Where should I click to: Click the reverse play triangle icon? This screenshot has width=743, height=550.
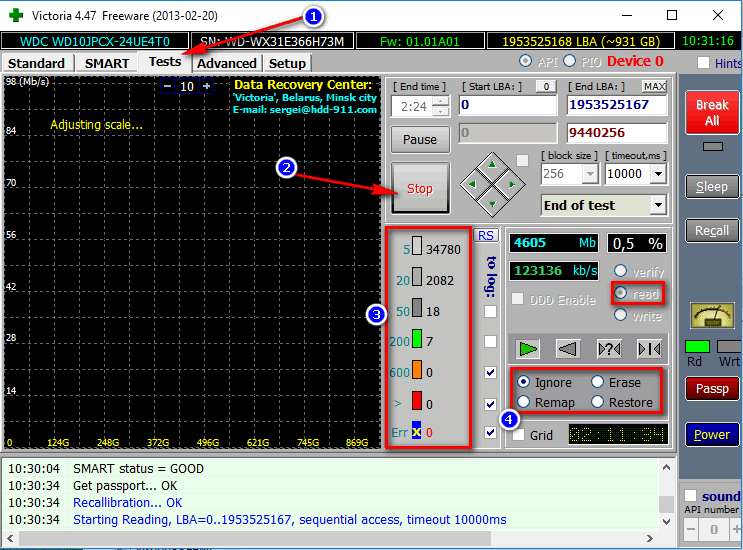[x=568, y=350]
